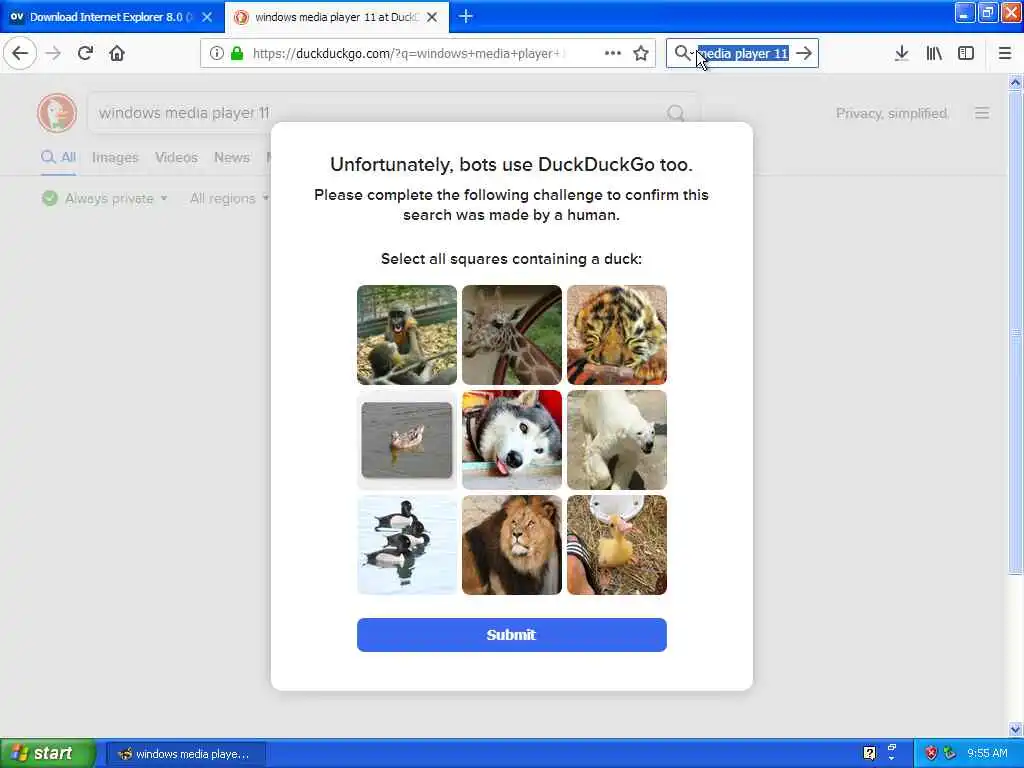The width and height of the screenshot is (1024, 768).
Task: Show site information icon in address bar
Action: [x=216, y=53]
